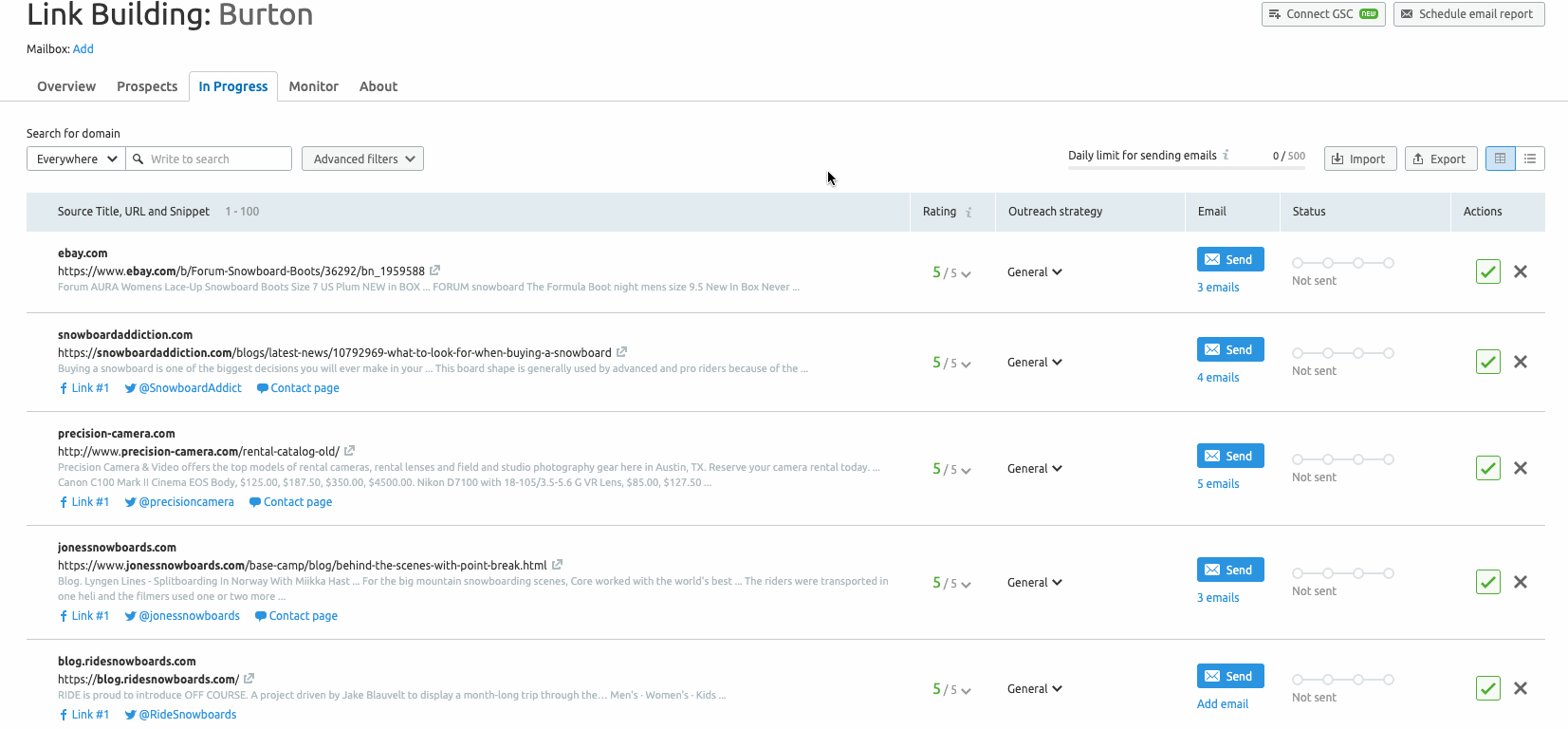This screenshot has width=1568, height=729.
Task: Click Schedule email report button
Action: [1469, 14]
